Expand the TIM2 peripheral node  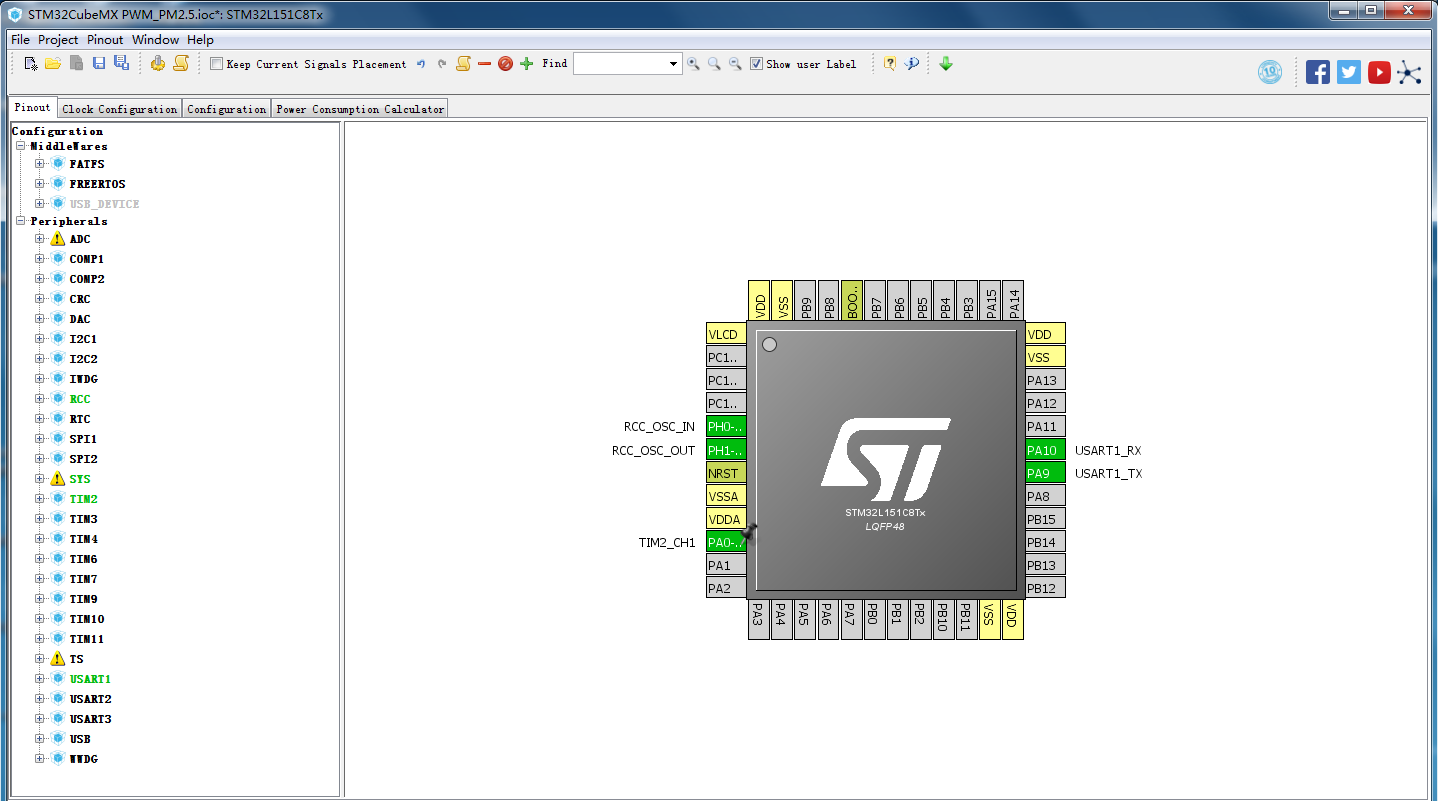[x=40, y=499]
